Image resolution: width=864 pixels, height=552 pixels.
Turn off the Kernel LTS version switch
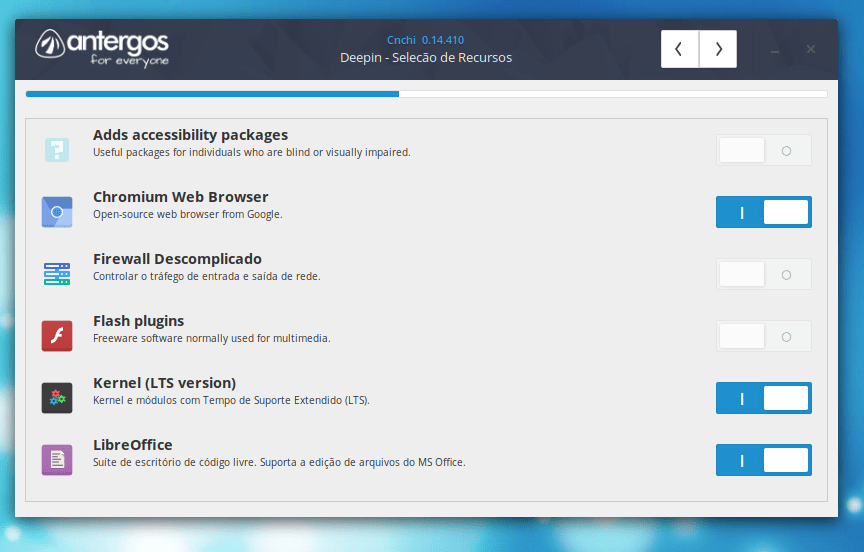(x=764, y=398)
